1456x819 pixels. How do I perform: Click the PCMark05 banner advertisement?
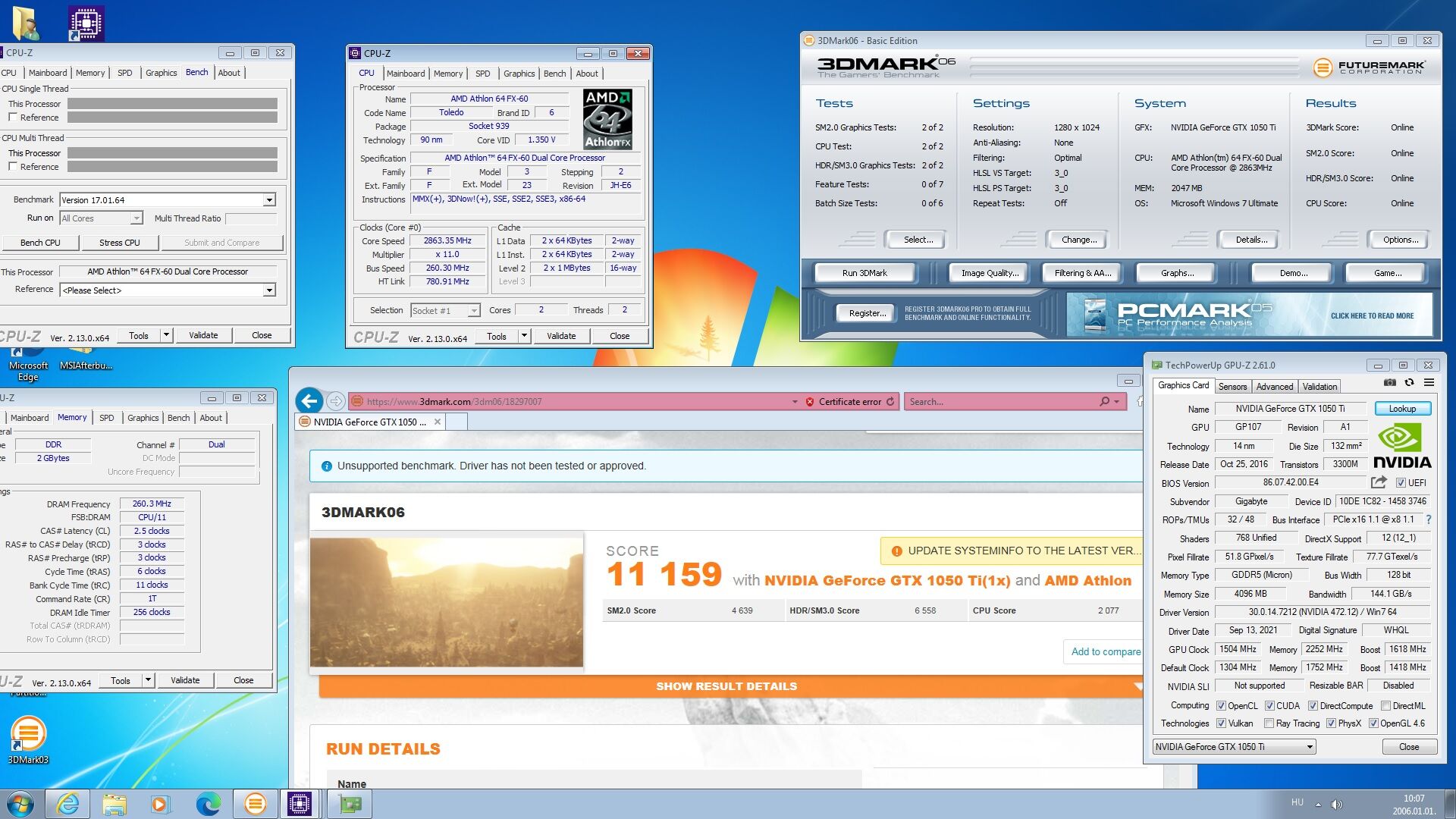(x=1249, y=315)
